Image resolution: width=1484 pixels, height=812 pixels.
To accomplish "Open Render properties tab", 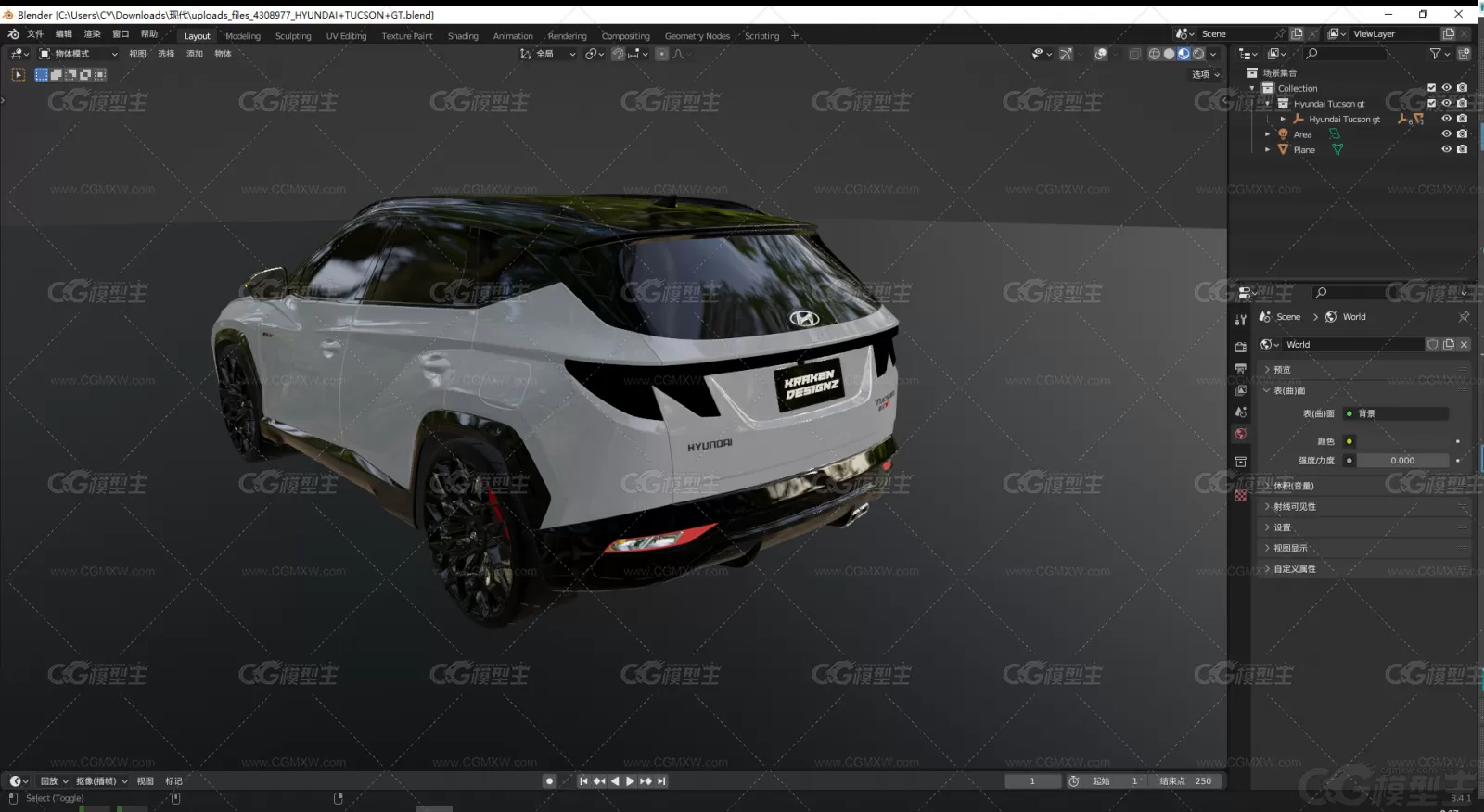I will coord(1241,347).
